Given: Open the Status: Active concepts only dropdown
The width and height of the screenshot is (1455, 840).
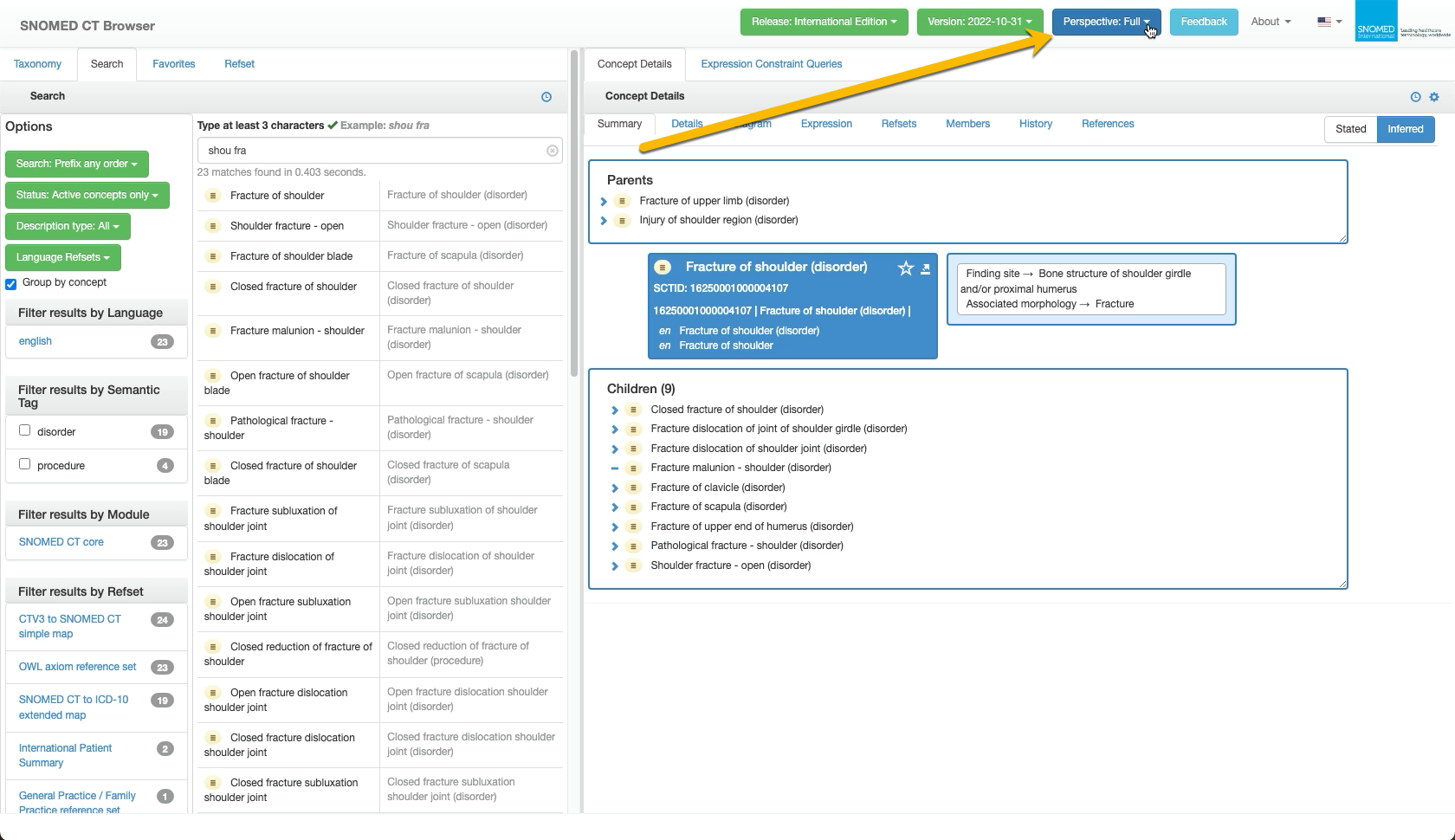Looking at the screenshot, I should click(87, 195).
